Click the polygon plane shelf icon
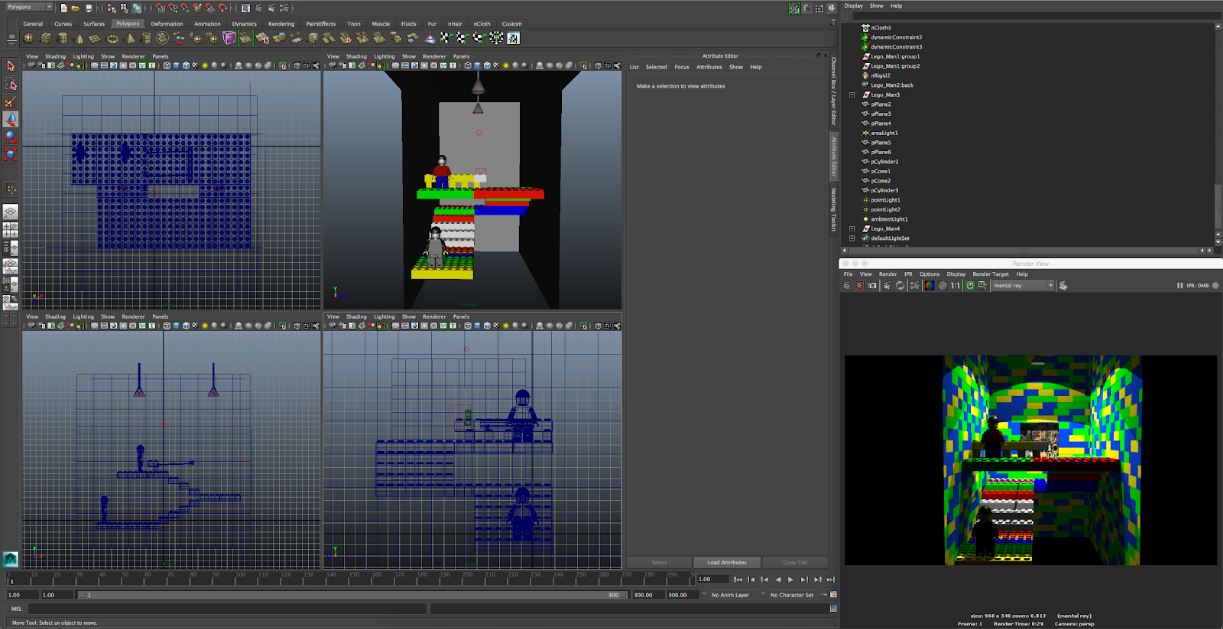Viewport: 1223px width, 629px height. (97, 38)
